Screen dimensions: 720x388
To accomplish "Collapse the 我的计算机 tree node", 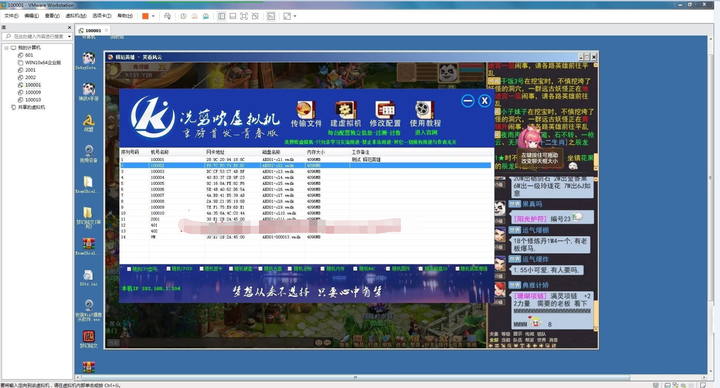I will click(6, 48).
